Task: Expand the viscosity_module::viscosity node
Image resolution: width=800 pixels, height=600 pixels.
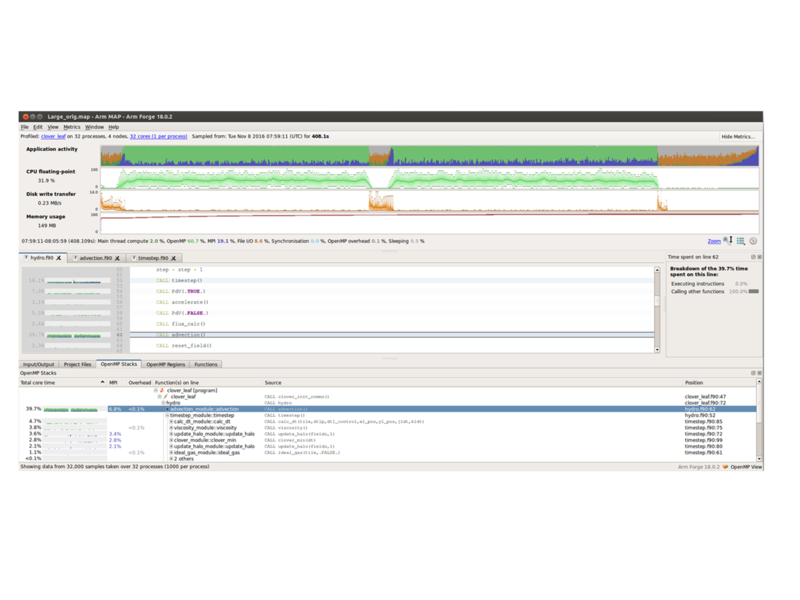Action: pos(171,428)
